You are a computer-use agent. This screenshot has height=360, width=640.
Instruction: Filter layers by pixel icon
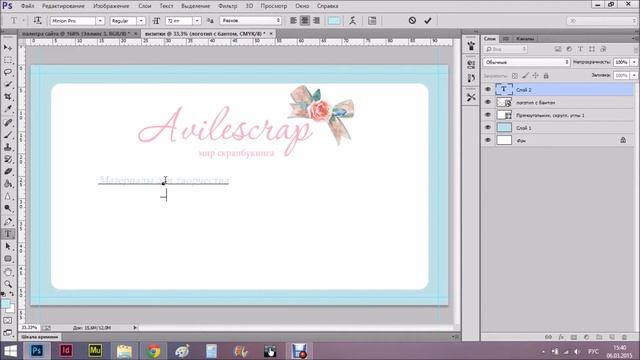(558, 49)
